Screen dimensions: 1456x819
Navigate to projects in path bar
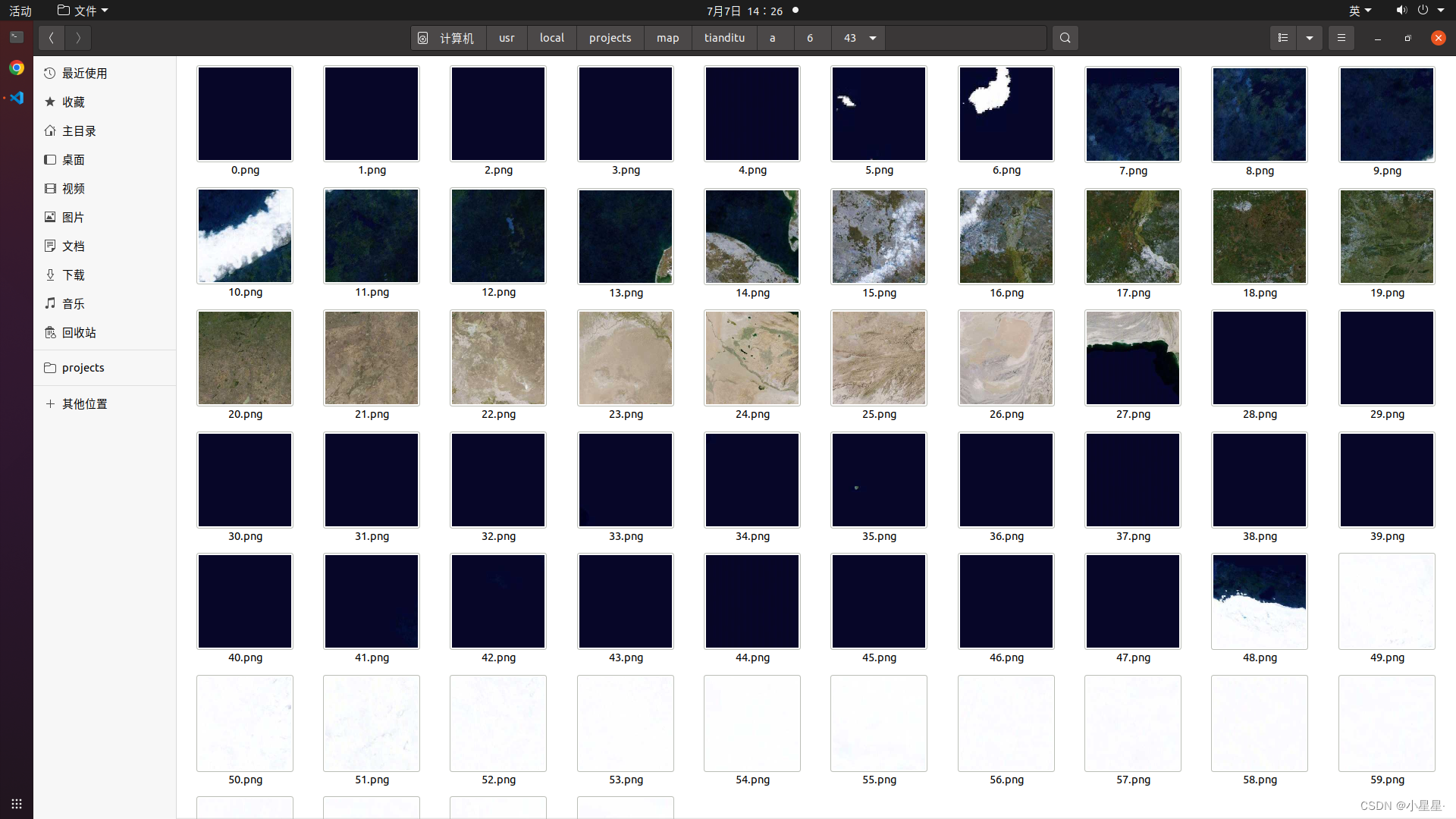coord(610,38)
